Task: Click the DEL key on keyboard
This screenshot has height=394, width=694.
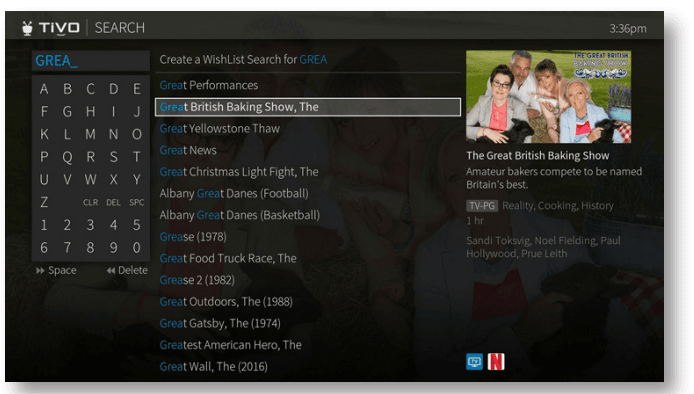Action: [x=114, y=202]
